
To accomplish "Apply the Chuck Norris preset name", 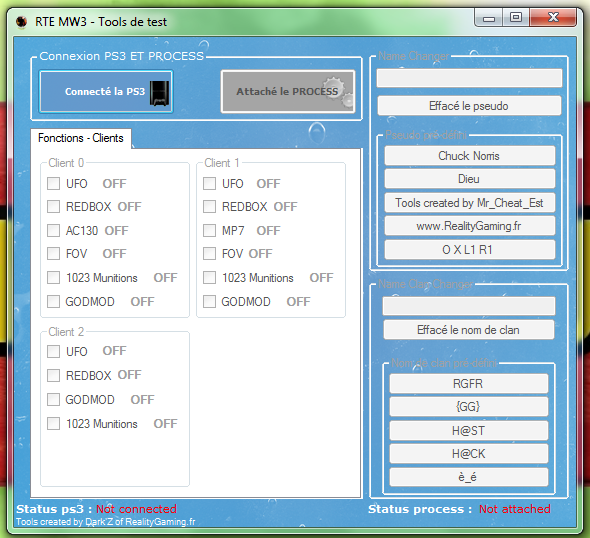I will pyautogui.click(x=470, y=155).
